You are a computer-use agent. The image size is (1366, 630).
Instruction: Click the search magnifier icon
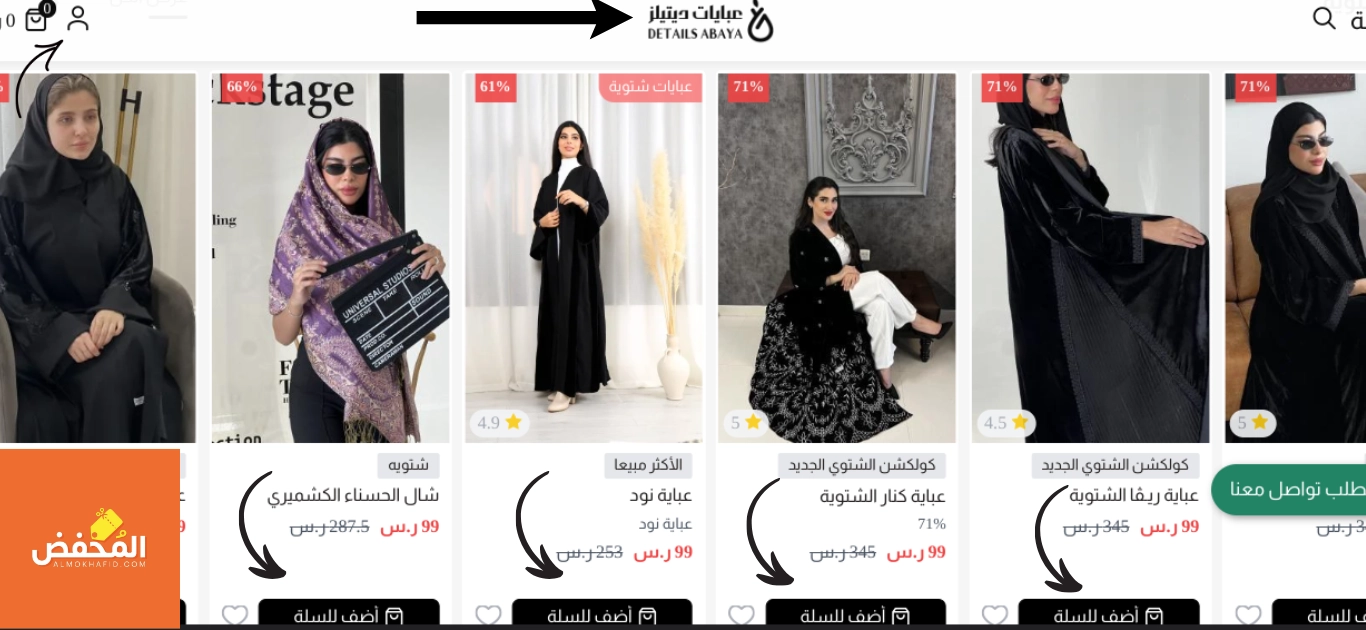(1324, 18)
